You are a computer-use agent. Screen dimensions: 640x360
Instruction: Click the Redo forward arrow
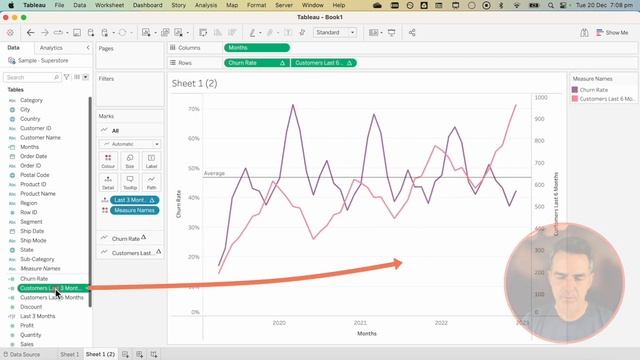pyautogui.click(x=44, y=33)
